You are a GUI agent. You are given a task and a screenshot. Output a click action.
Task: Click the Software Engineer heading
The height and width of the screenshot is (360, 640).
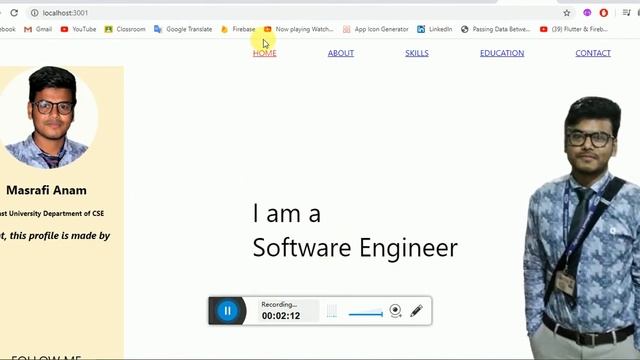355,247
